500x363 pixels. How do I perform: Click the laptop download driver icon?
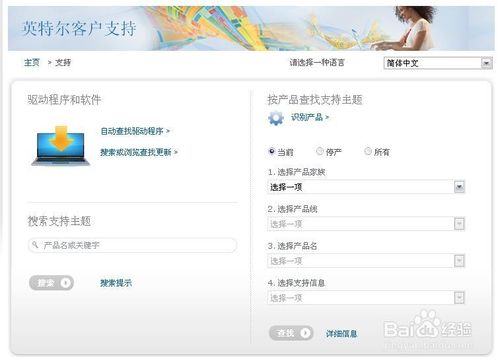tap(61, 145)
